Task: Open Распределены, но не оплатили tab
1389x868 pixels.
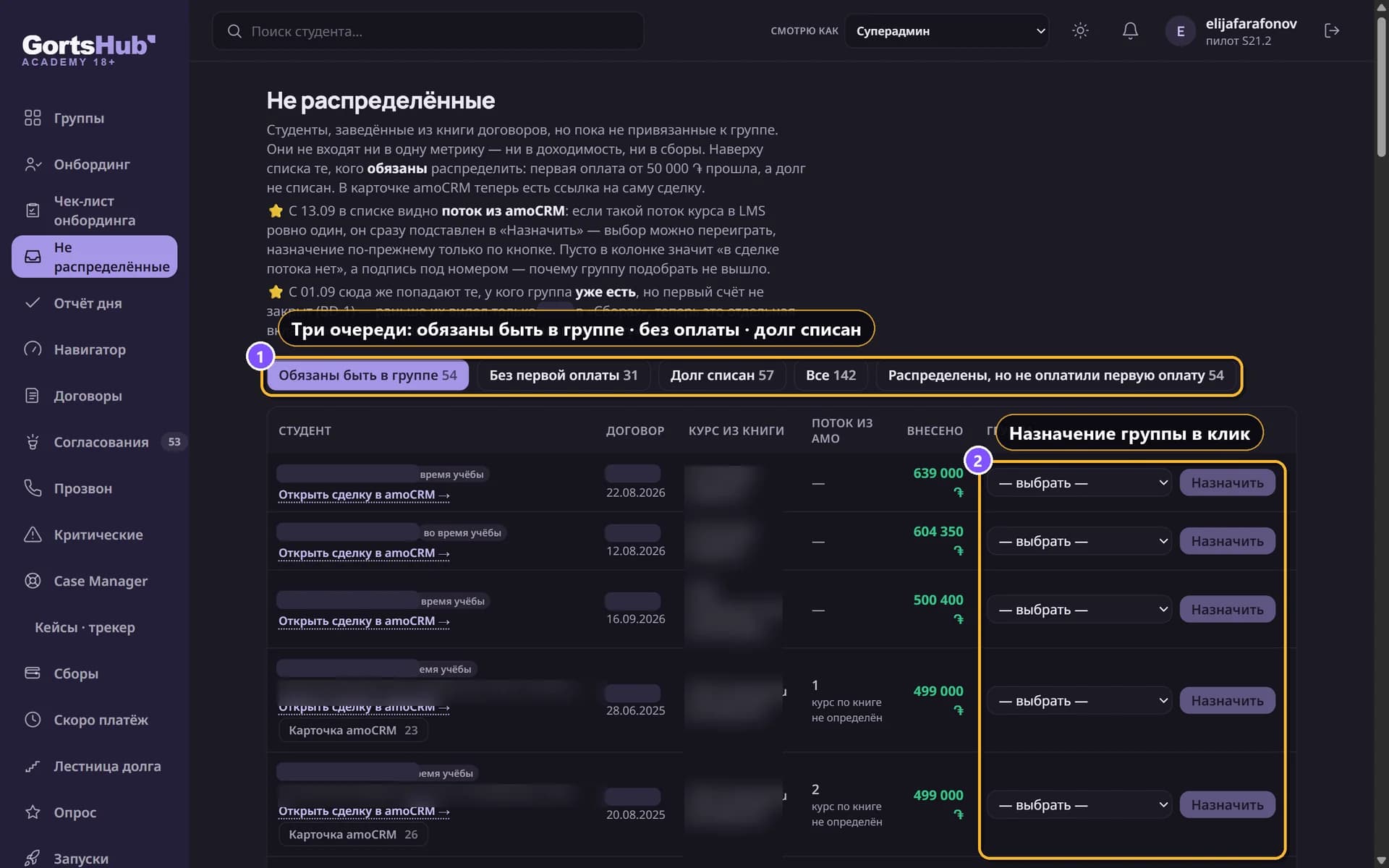Action: (x=1055, y=375)
